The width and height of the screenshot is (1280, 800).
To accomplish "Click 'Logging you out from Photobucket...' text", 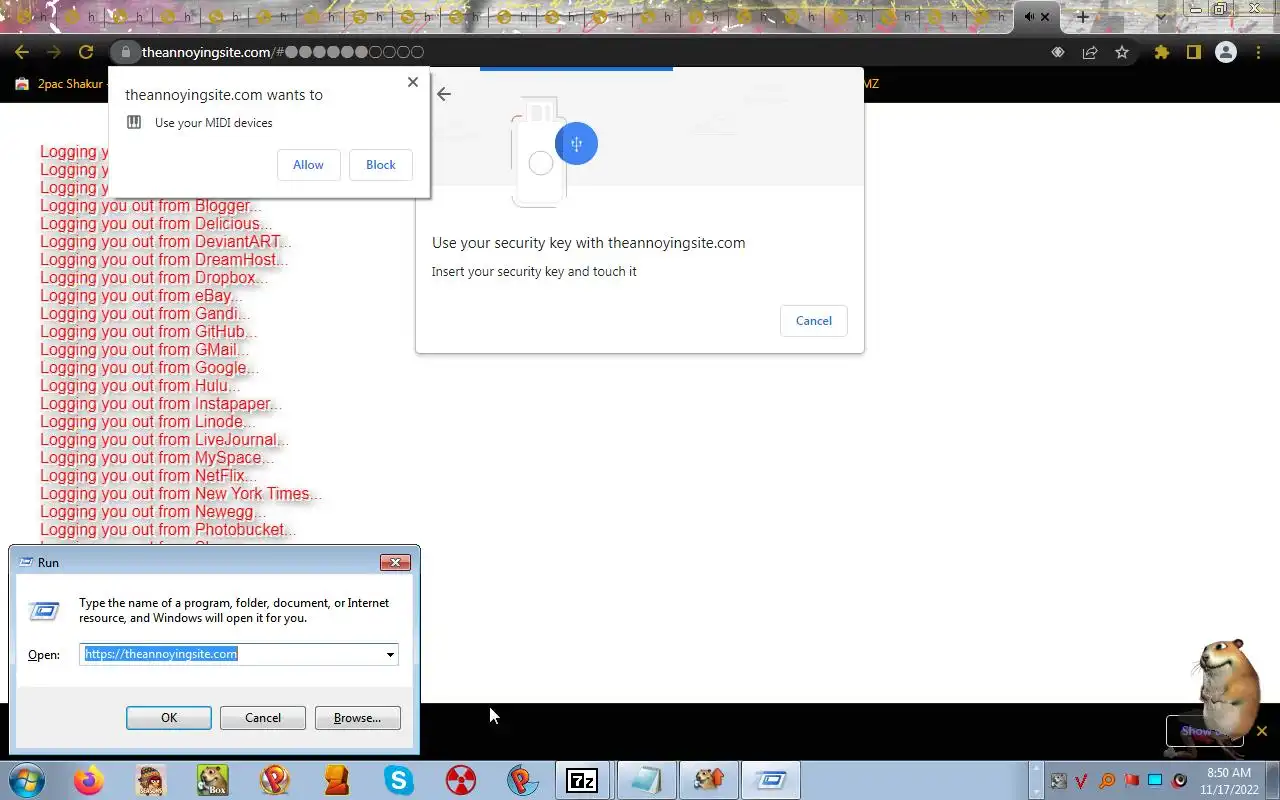I will [168, 530].
